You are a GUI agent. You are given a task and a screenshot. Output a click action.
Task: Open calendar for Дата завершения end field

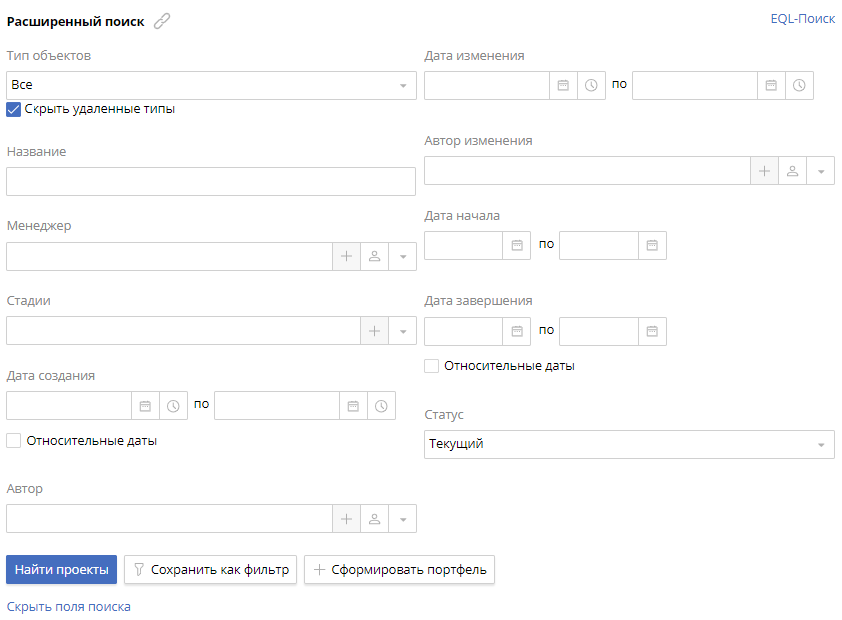pyautogui.click(x=652, y=331)
